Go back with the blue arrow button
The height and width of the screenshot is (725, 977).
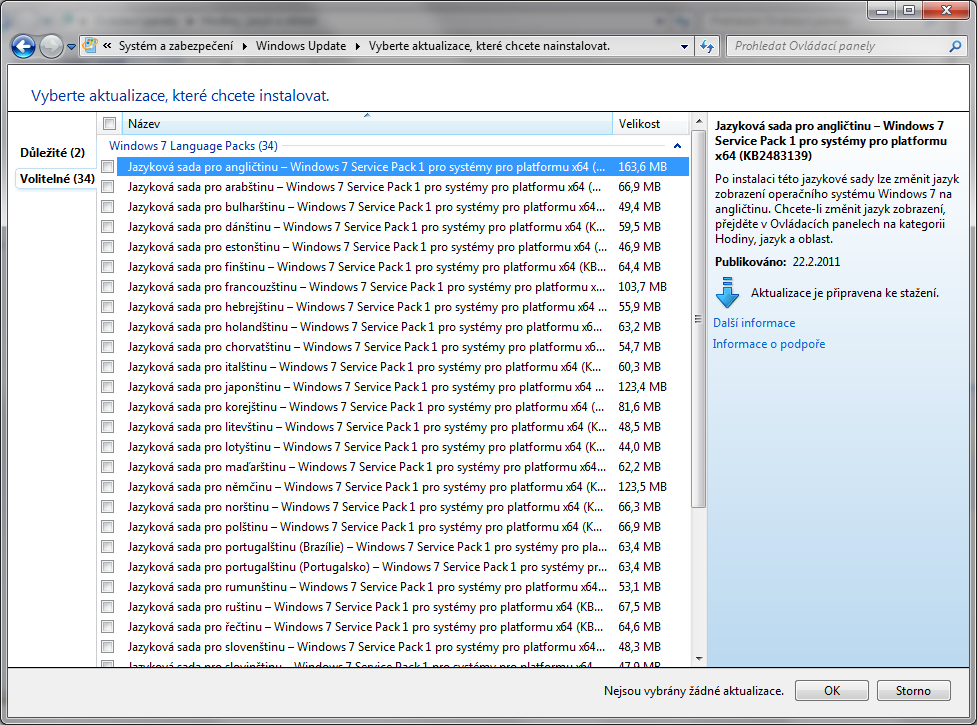click(23, 46)
